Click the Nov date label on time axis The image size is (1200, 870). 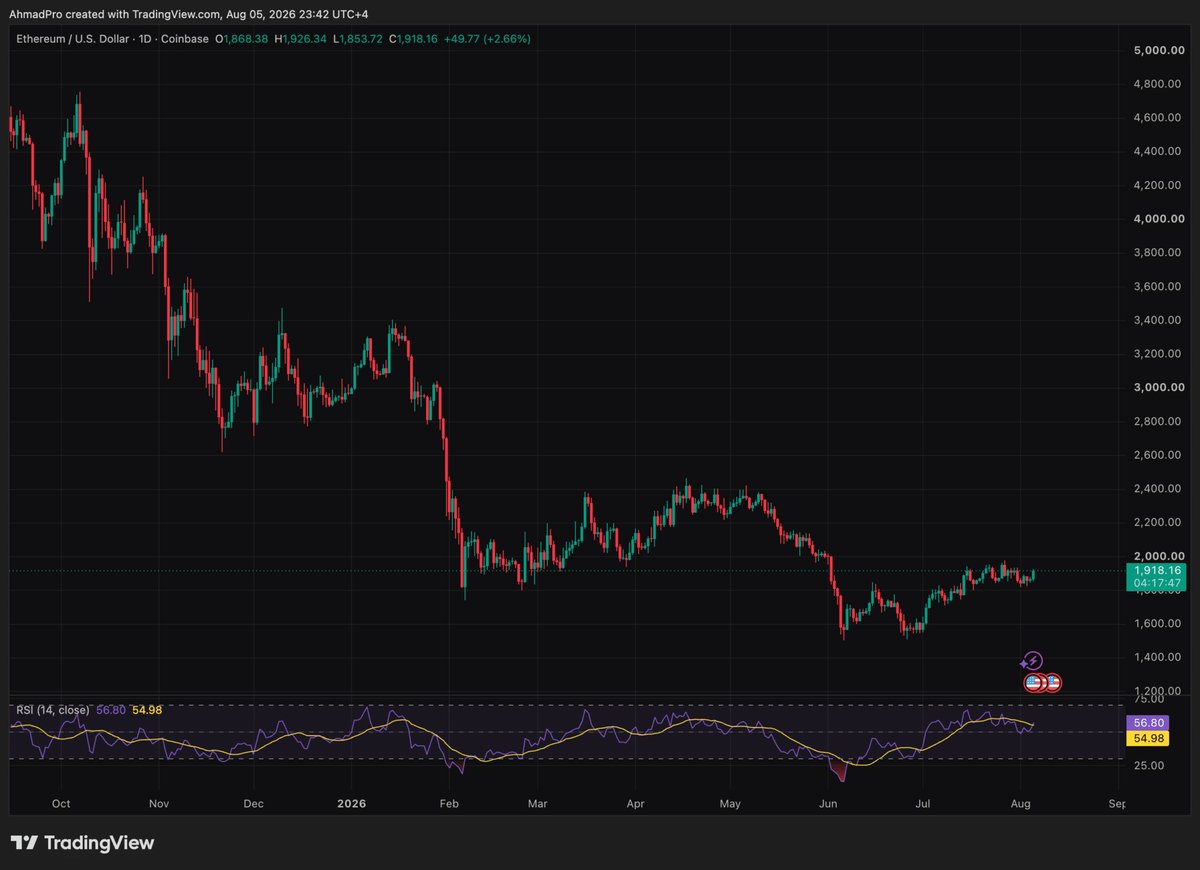pyautogui.click(x=157, y=803)
